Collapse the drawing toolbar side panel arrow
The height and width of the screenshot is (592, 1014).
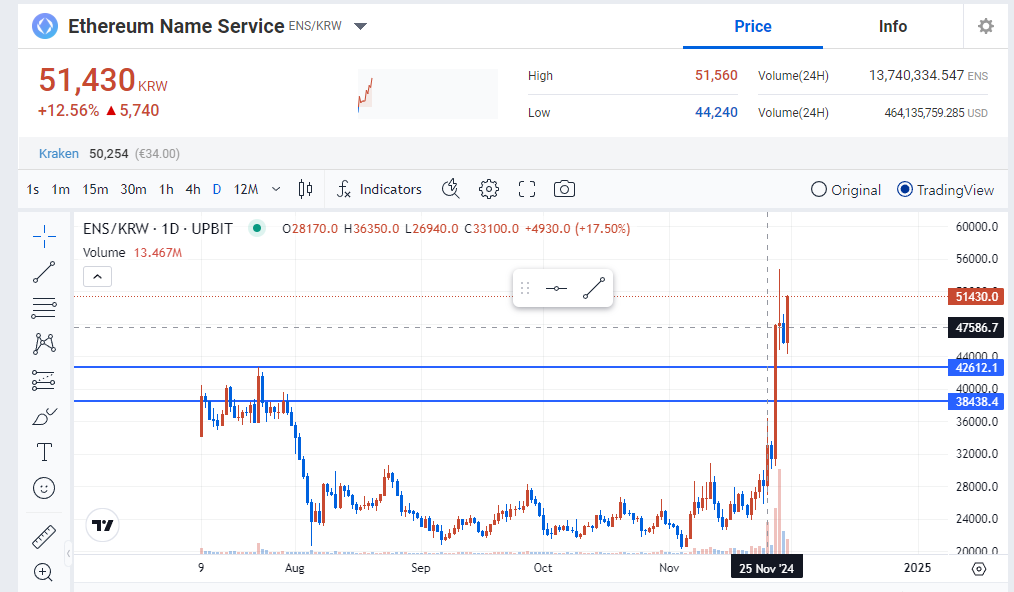pos(69,553)
